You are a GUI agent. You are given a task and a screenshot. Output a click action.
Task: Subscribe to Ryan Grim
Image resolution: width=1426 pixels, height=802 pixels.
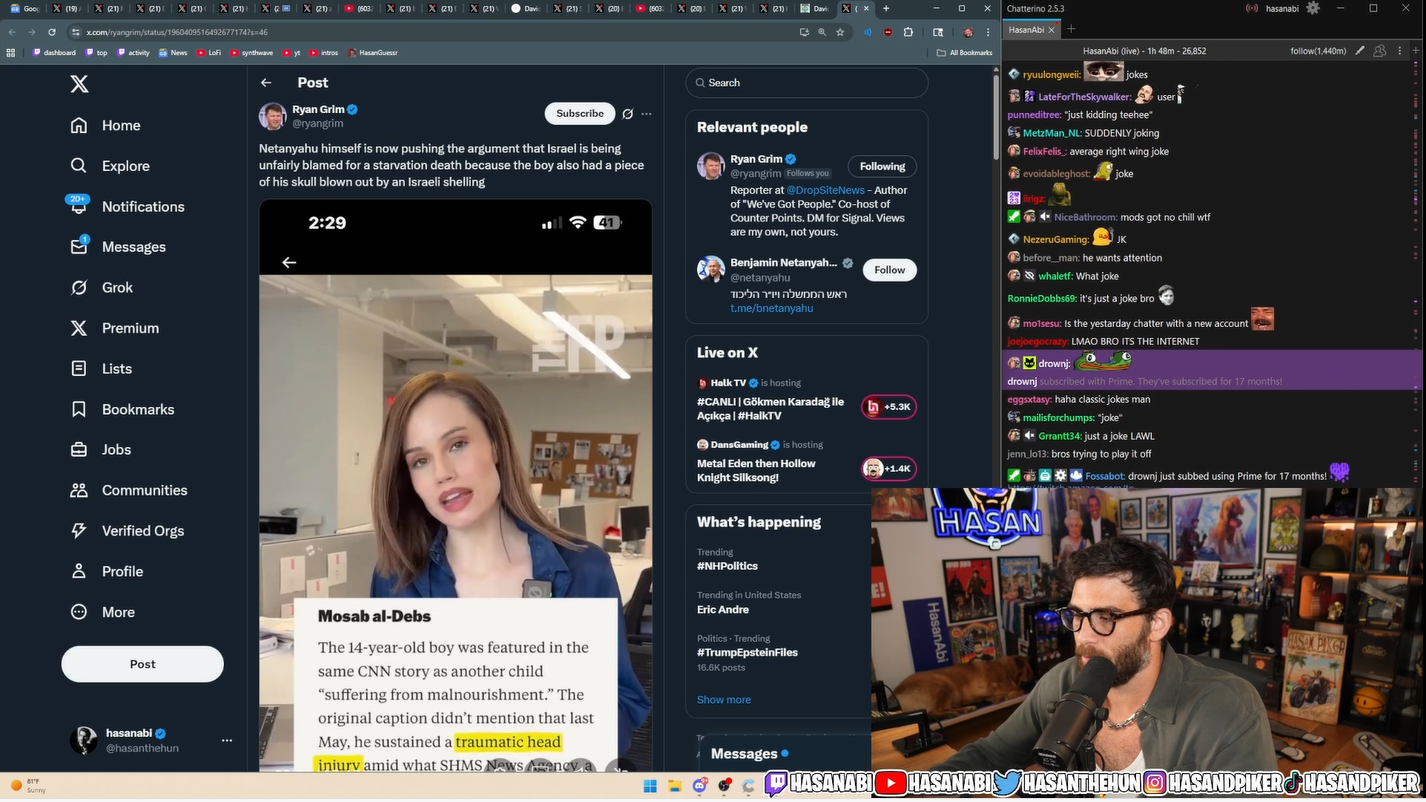pos(580,114)
